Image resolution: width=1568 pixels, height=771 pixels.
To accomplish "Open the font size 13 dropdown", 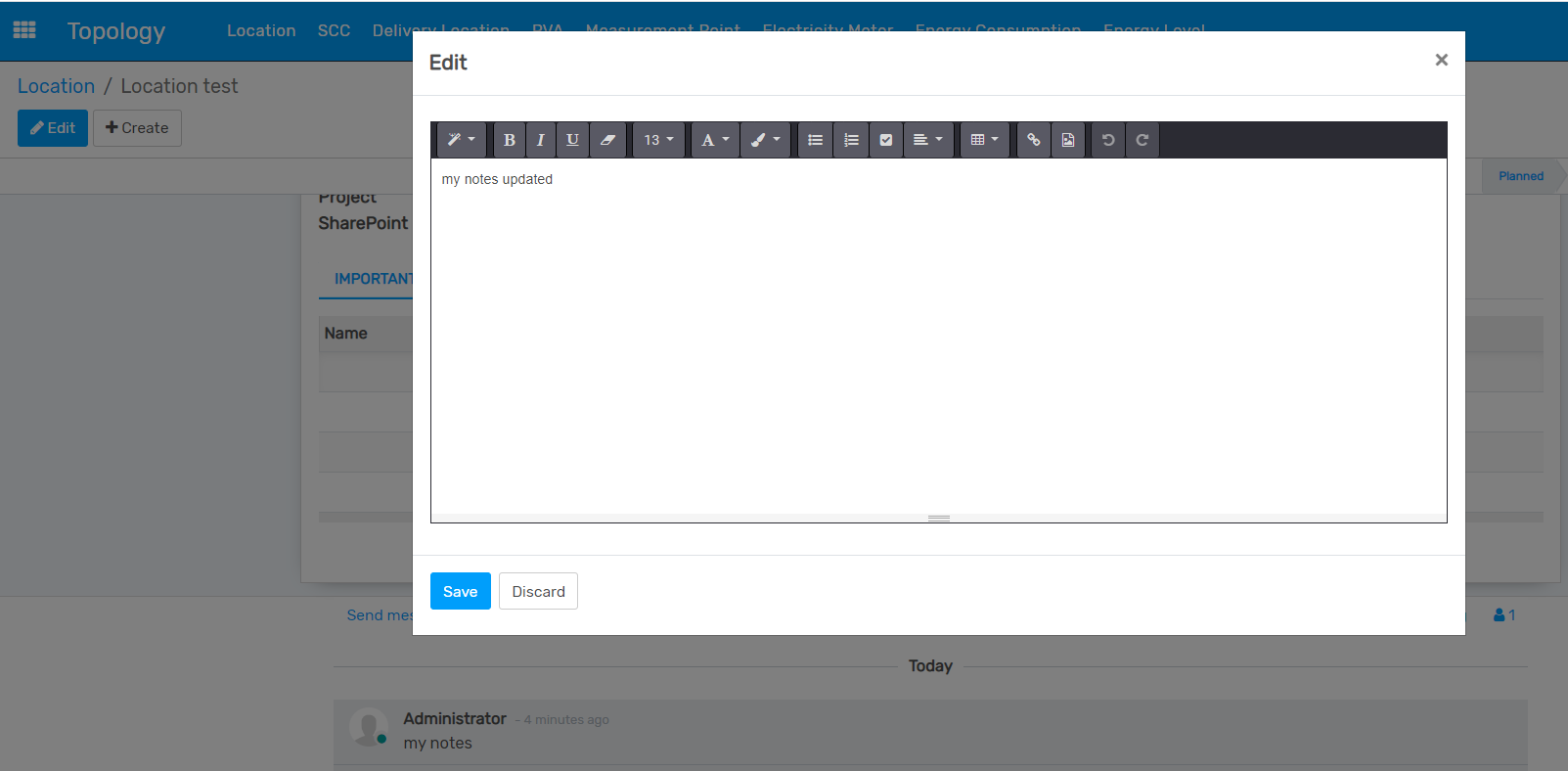I will (658, 140).
